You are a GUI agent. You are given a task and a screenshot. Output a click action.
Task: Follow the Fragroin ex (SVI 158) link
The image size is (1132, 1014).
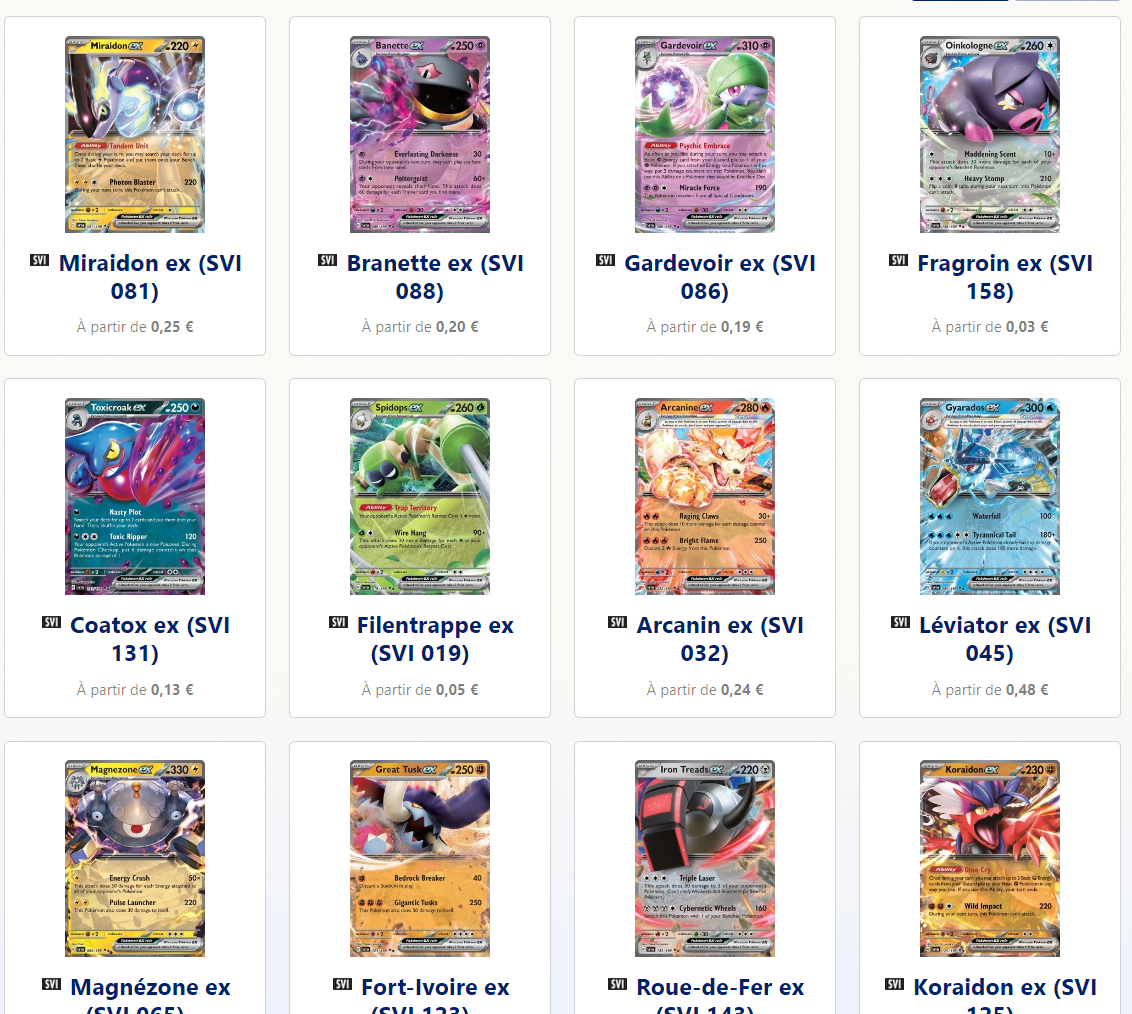tap(1005, 277)
